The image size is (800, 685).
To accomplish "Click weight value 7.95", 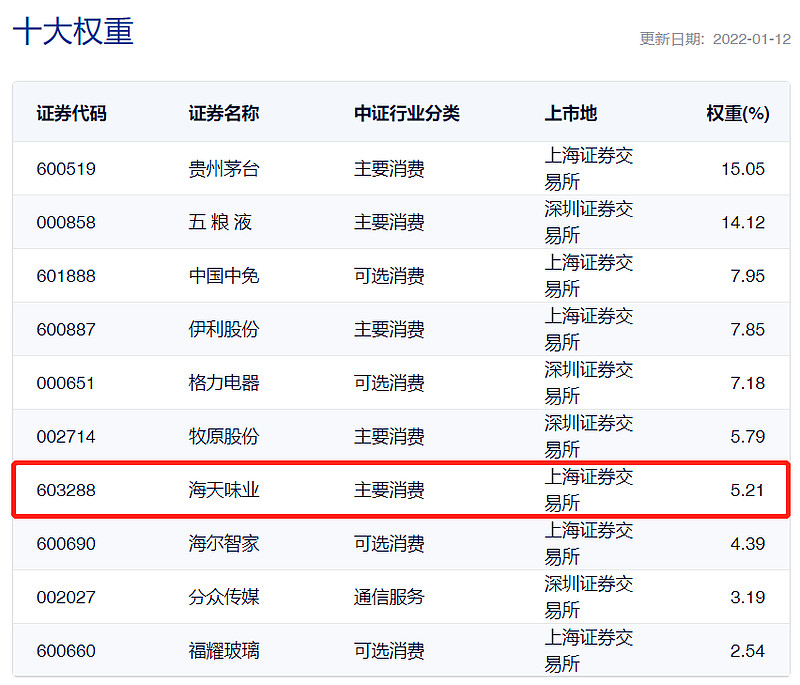I will tap(747, 276).
